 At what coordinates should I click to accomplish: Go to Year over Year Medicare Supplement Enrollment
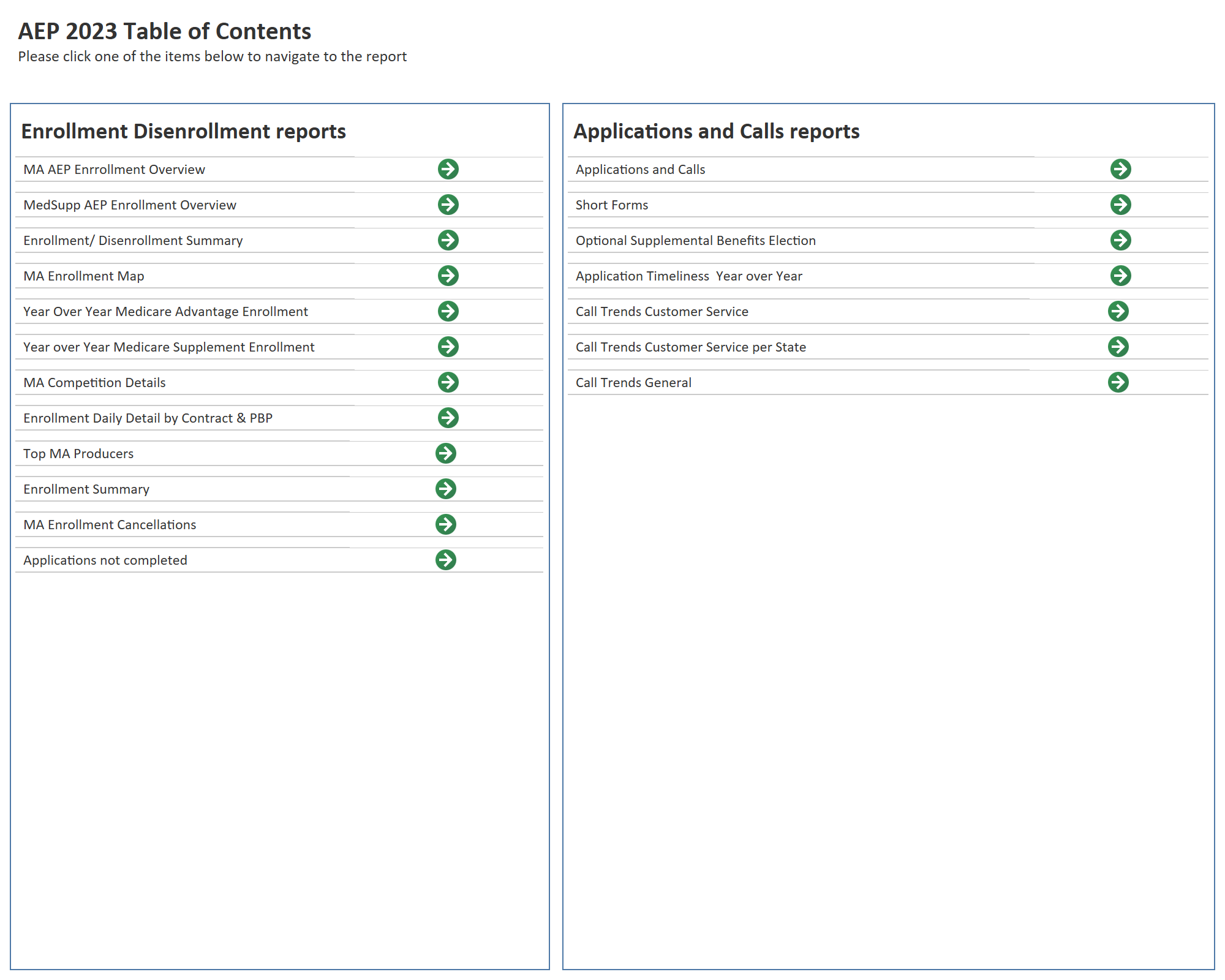168,347
